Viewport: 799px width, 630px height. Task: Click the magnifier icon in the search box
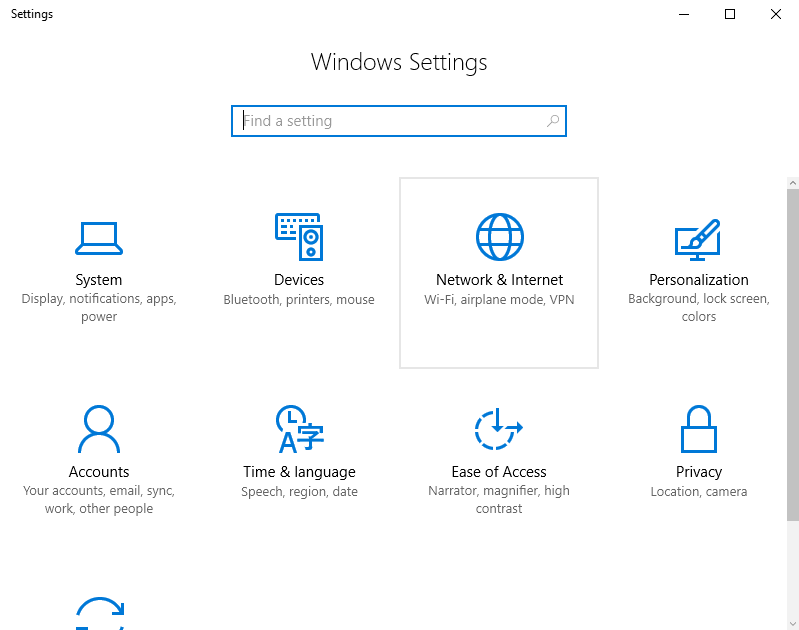click(x=552, y=121)
